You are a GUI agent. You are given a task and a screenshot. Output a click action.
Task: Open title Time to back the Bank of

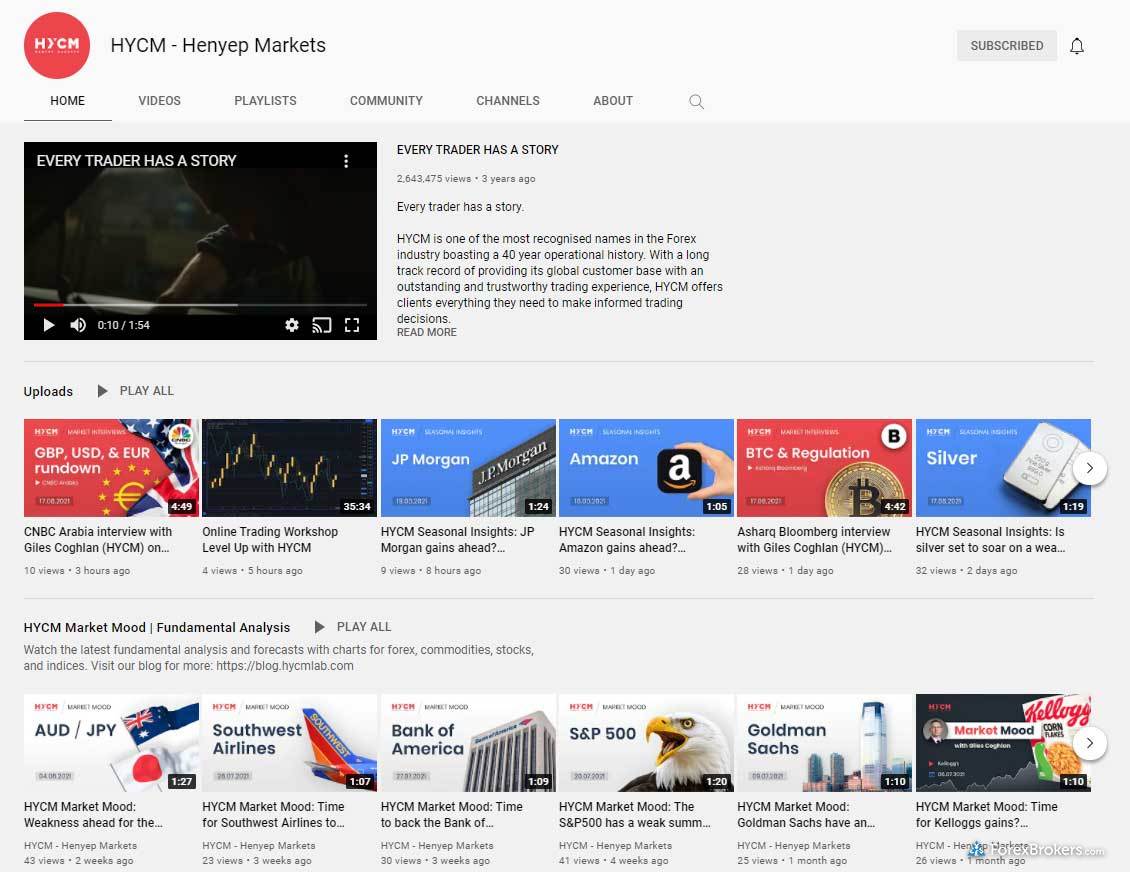pyautogui.click(x=452, y=815)
